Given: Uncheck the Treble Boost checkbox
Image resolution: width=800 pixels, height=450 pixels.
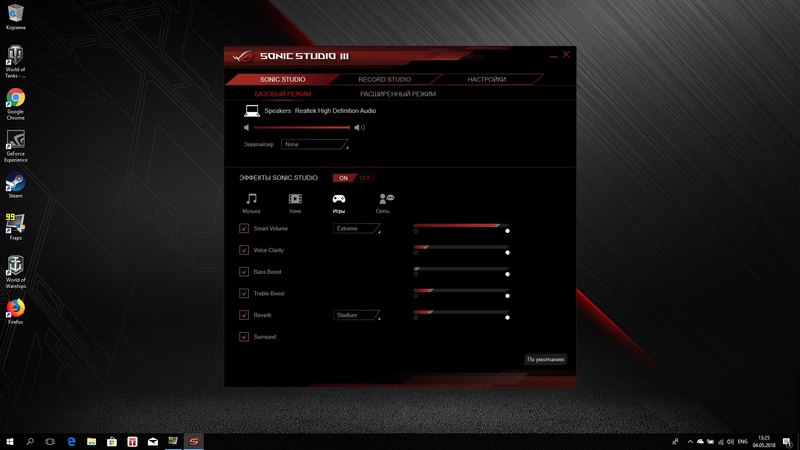Looking at the screenshot, I should click(x=244, y=293).
